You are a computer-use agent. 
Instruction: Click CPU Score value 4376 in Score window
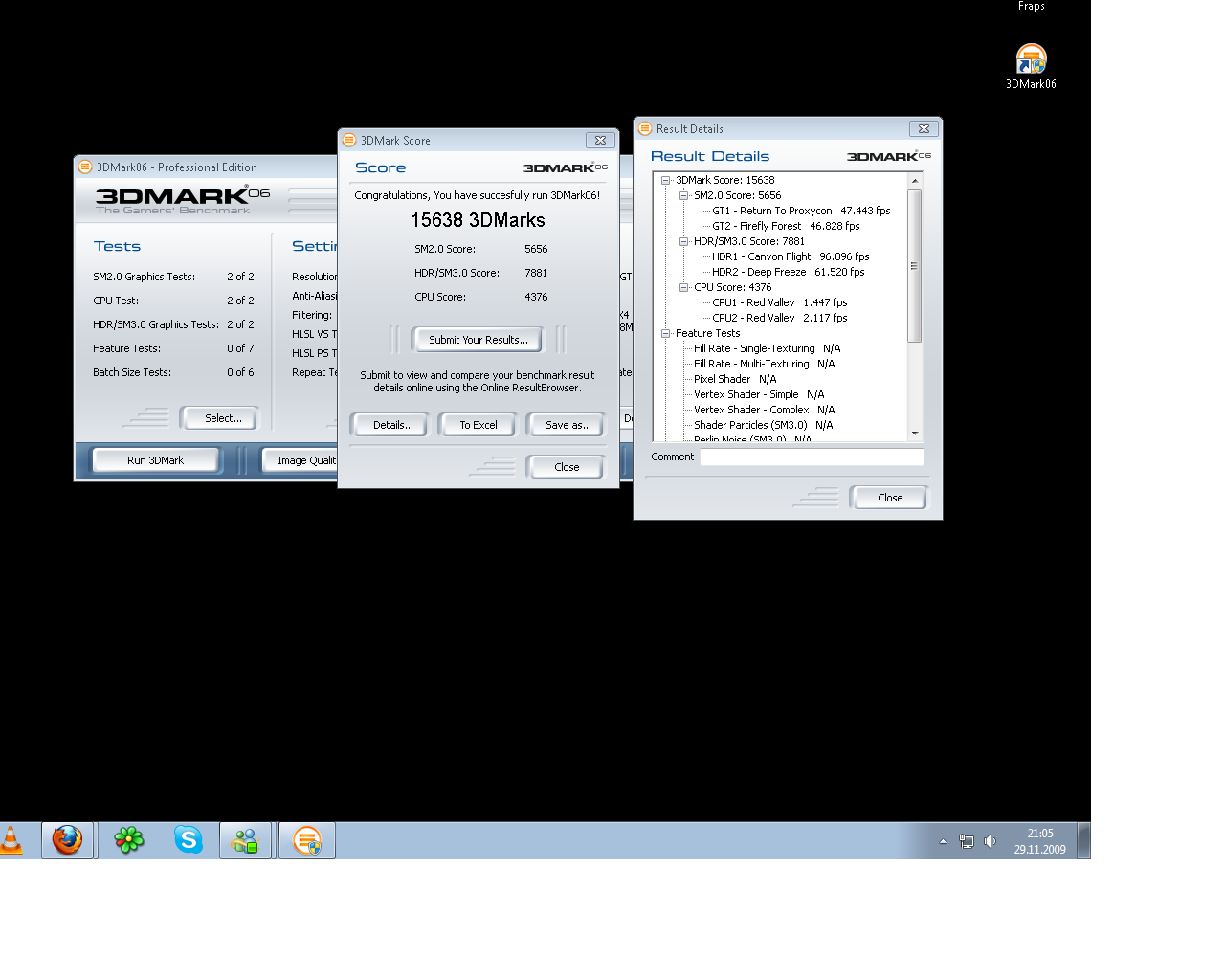tap(536, 297)
